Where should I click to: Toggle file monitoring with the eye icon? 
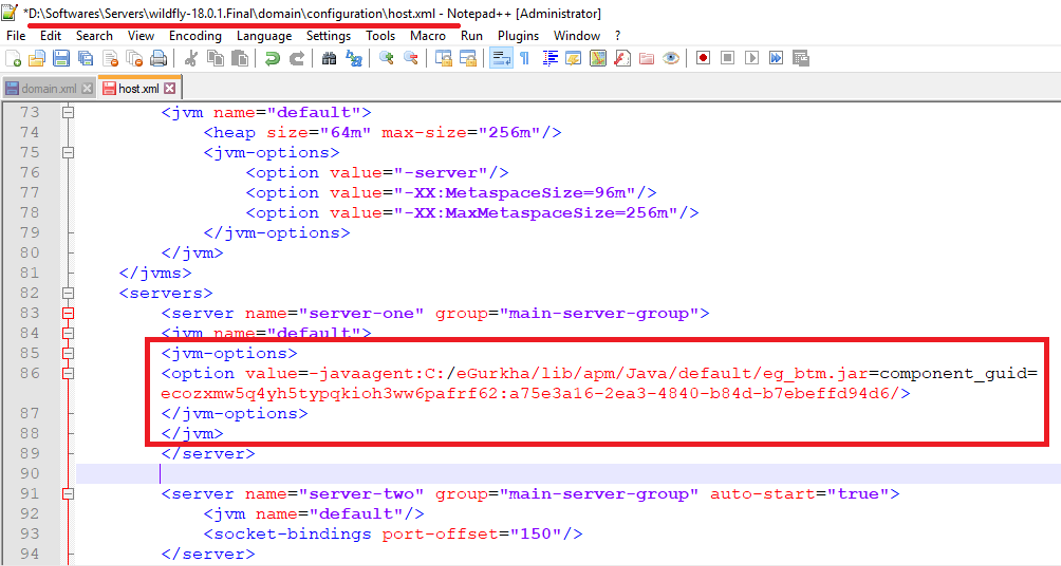pos(671,58)
